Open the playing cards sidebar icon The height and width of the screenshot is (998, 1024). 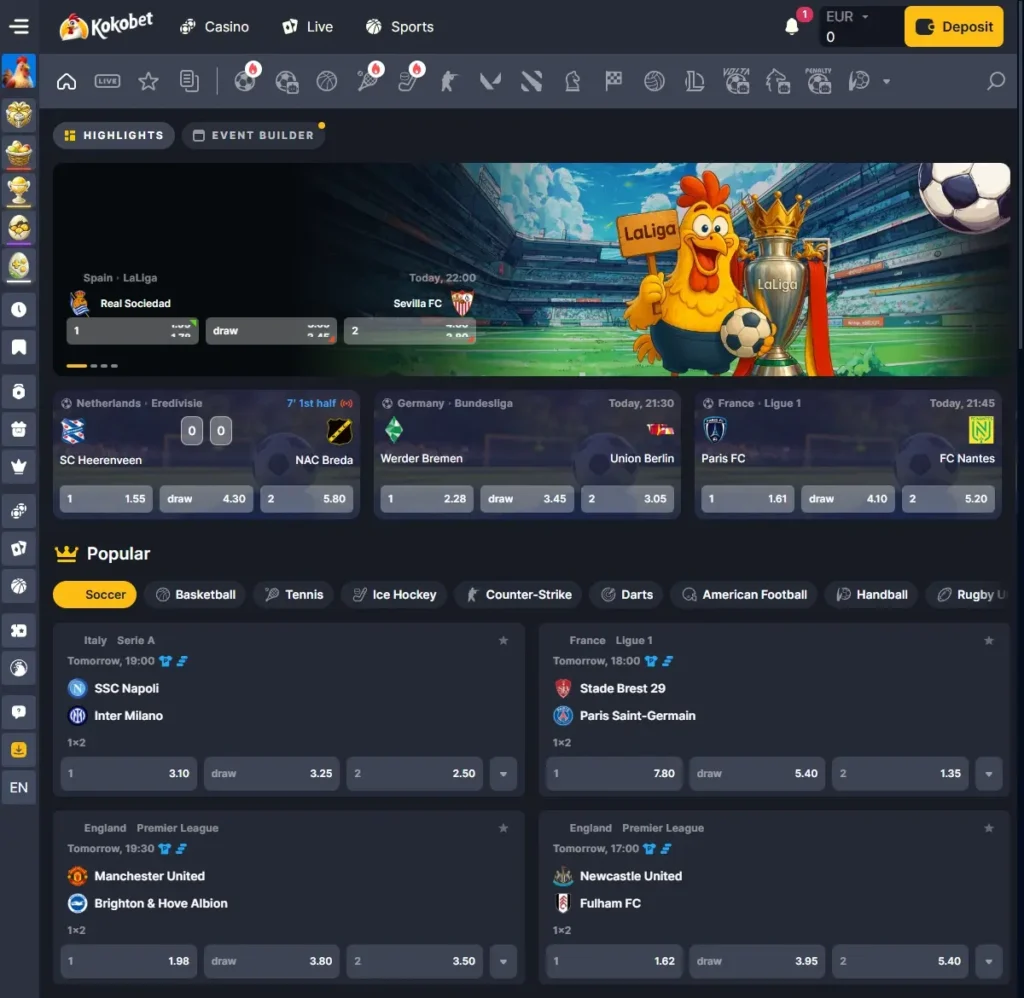coord(18,548)
